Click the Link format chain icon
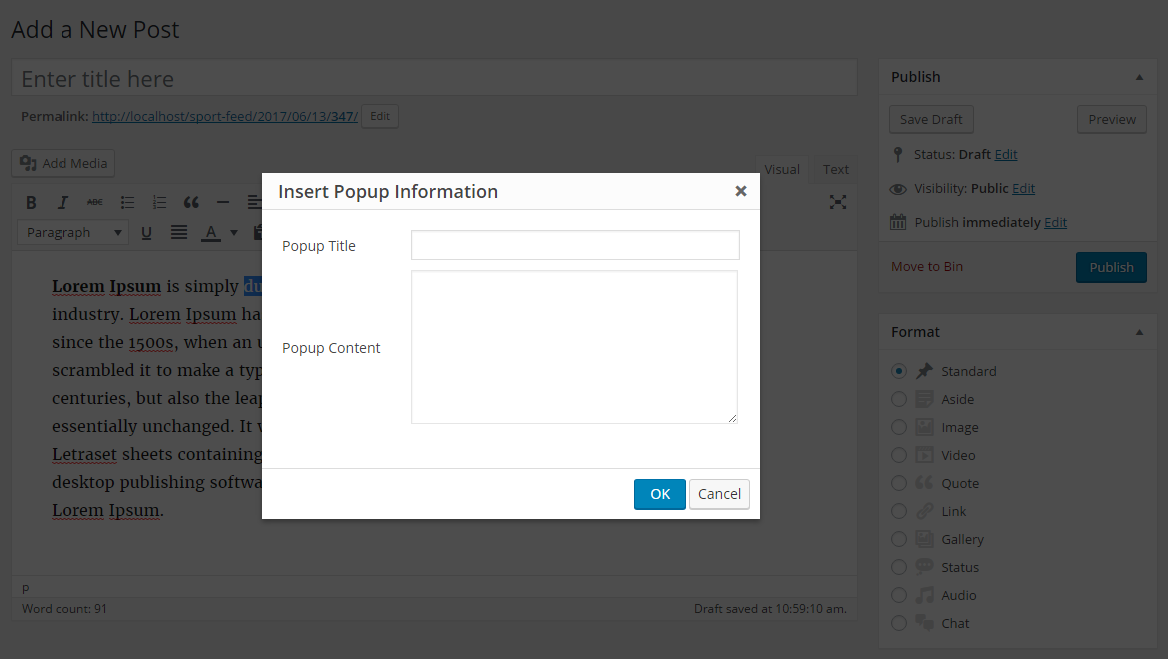1168x659 pixels. (x=924, y=511)
